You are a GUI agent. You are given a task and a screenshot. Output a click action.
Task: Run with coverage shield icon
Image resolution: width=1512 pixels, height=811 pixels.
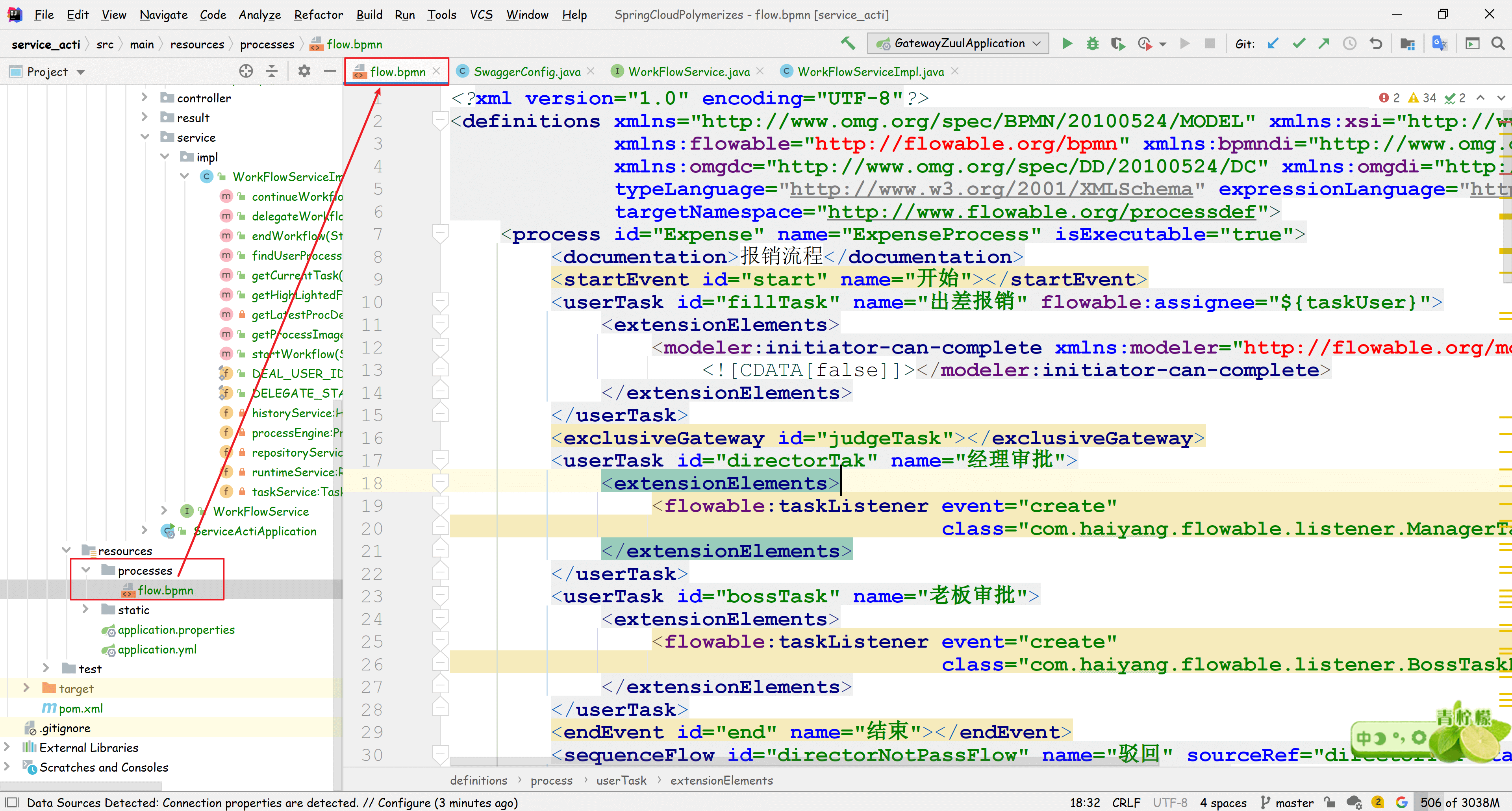click(1117, 43)
